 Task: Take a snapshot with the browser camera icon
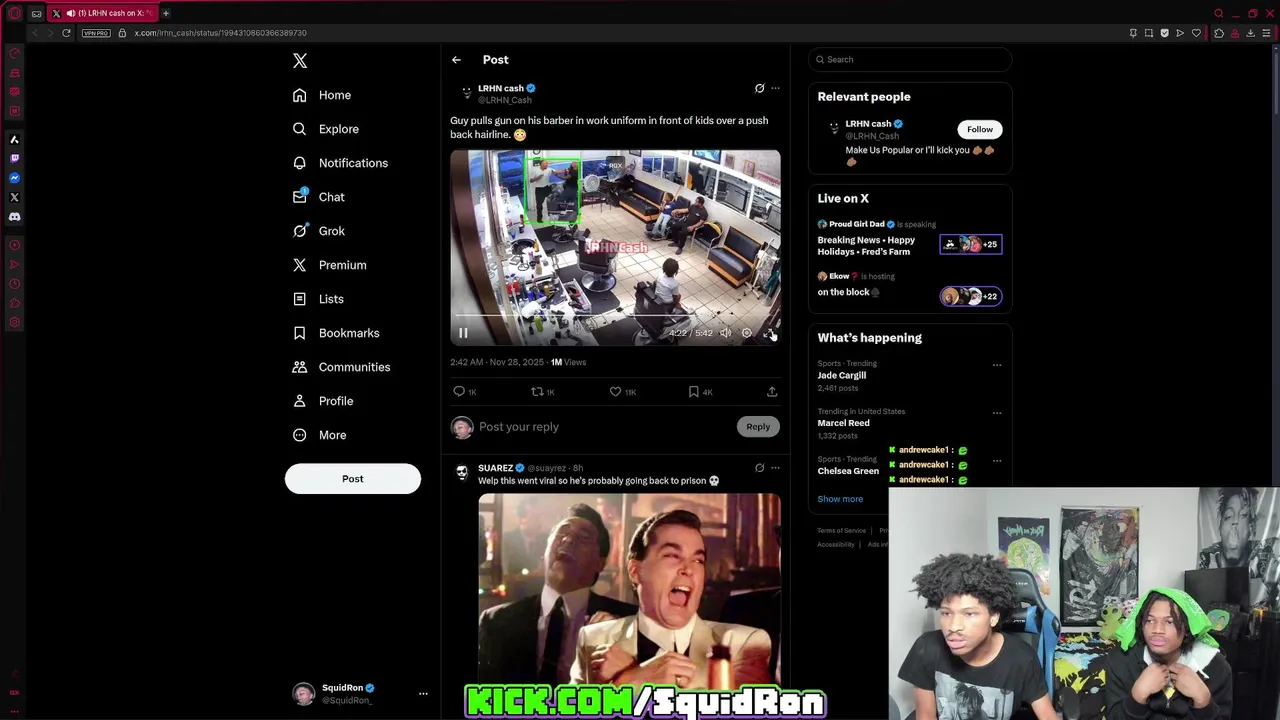pyautogui.click(x=1148, y=33)
